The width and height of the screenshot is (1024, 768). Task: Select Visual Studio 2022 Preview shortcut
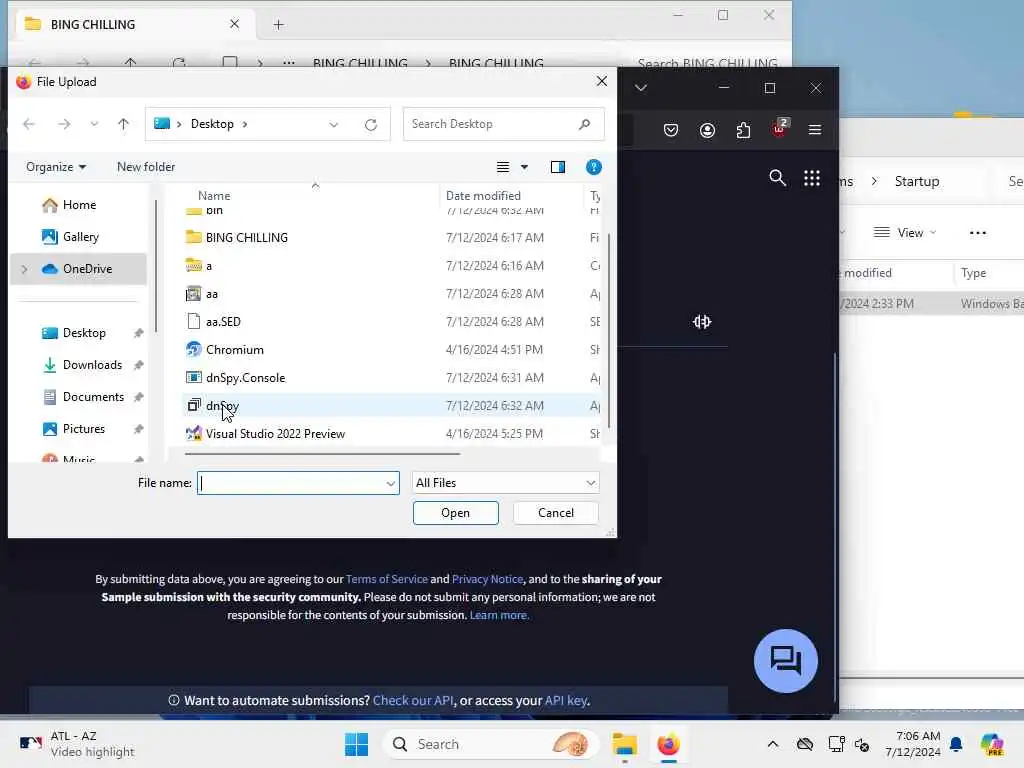click(275, 434)
